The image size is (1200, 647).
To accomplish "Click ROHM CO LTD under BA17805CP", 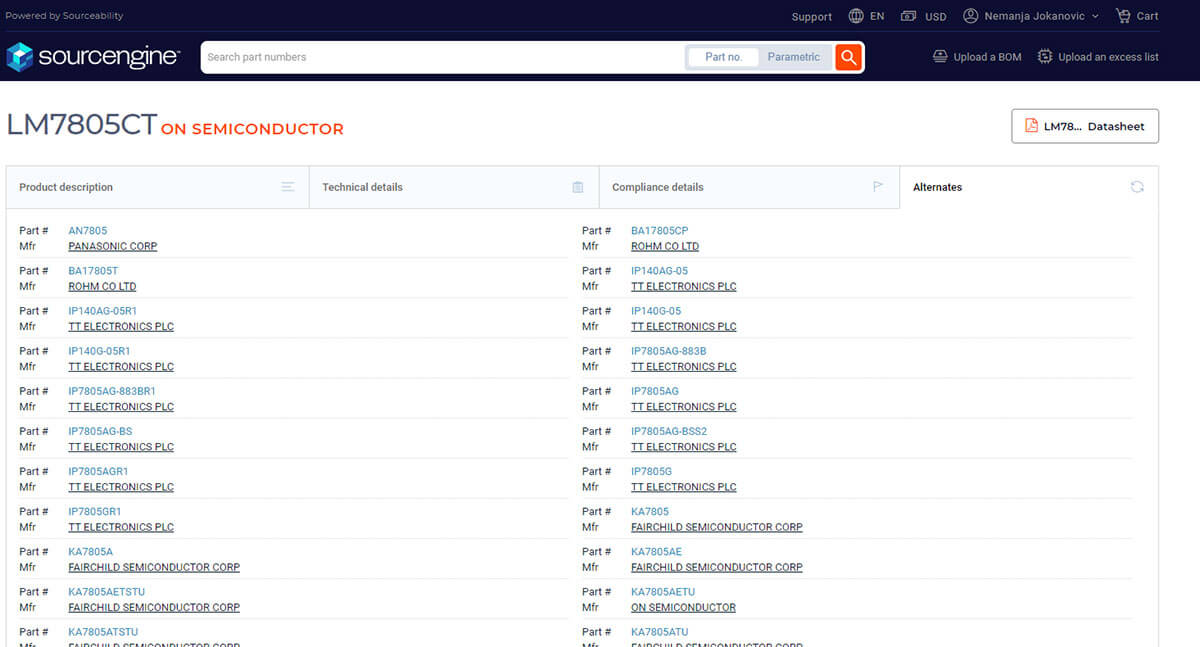I will tap(665, 246).
